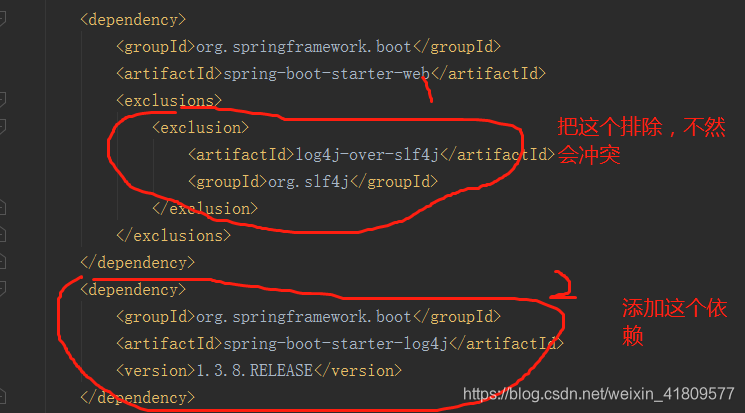The image size is (745, 413).
Task: Toggle the fold marker beside the </exclusion> closing tag
Action: click(2, 208)
